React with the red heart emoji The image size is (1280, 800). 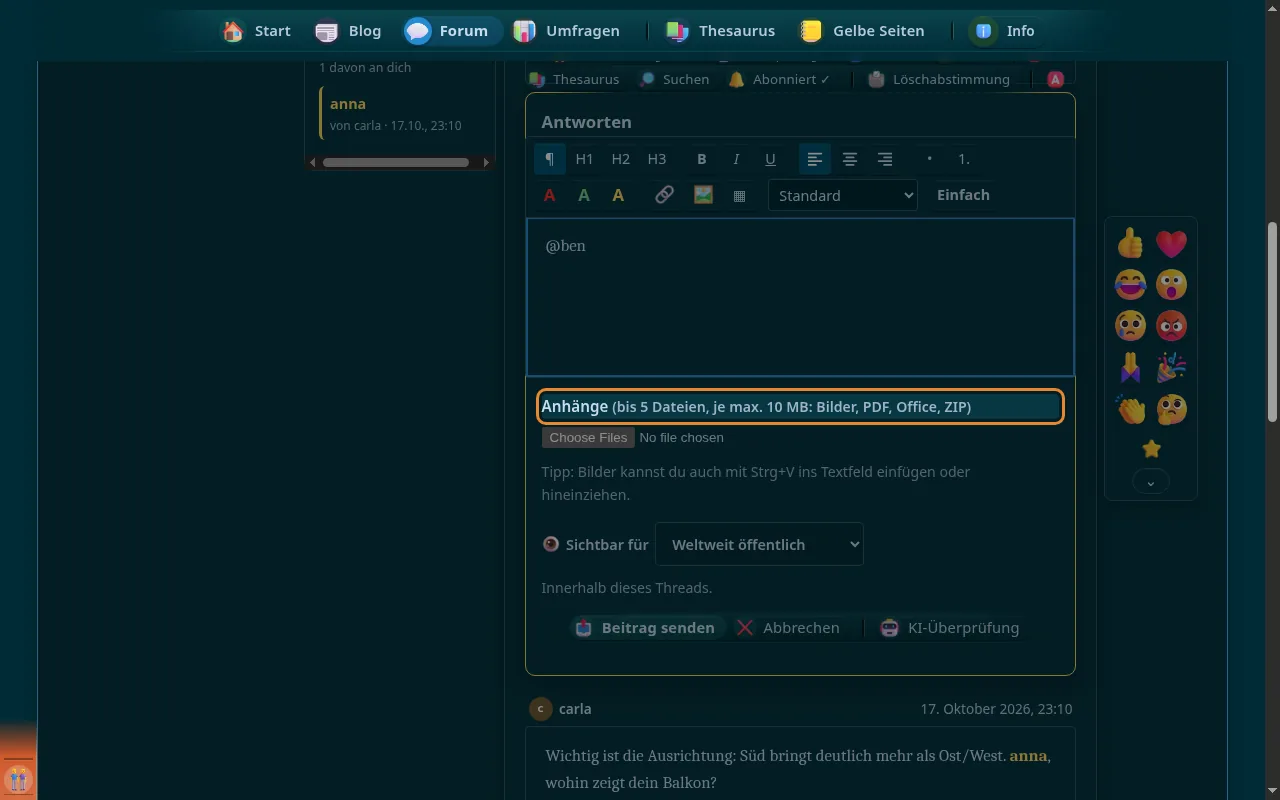pos(1171,243)
